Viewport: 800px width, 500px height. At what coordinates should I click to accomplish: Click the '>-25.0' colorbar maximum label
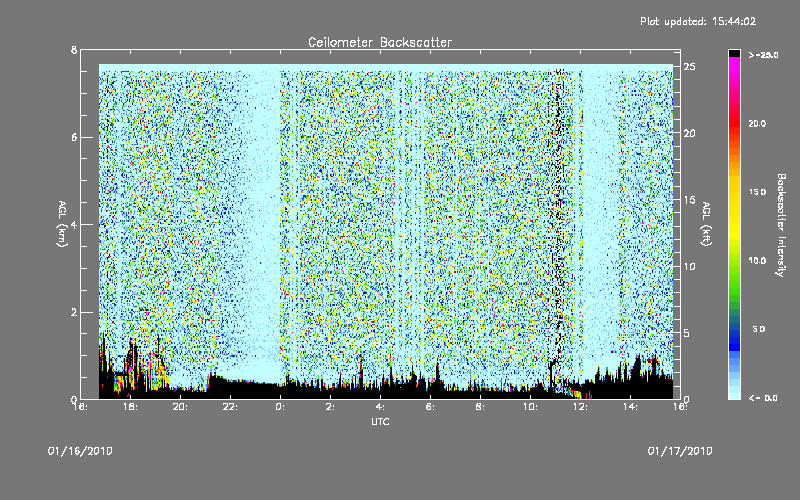(763, 55)
